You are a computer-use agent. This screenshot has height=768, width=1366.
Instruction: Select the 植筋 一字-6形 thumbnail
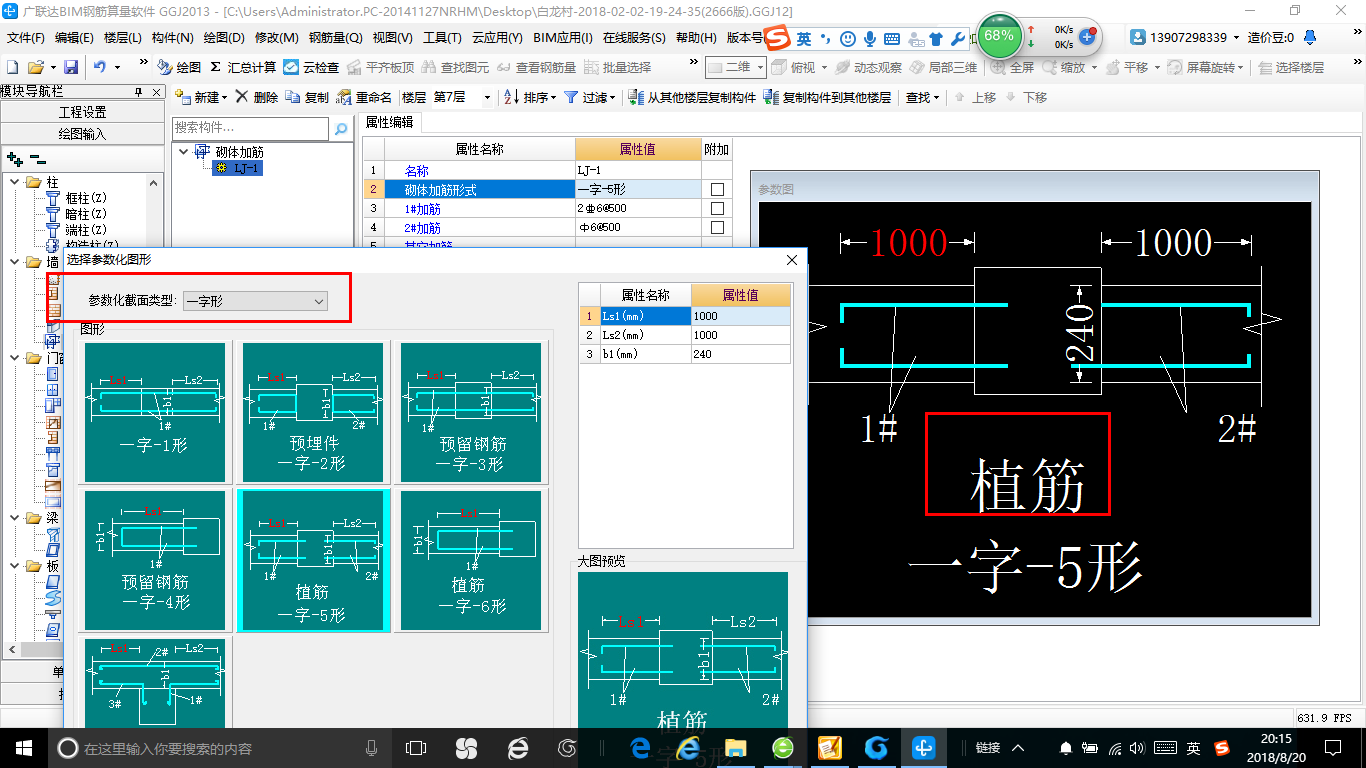[471, 559]
